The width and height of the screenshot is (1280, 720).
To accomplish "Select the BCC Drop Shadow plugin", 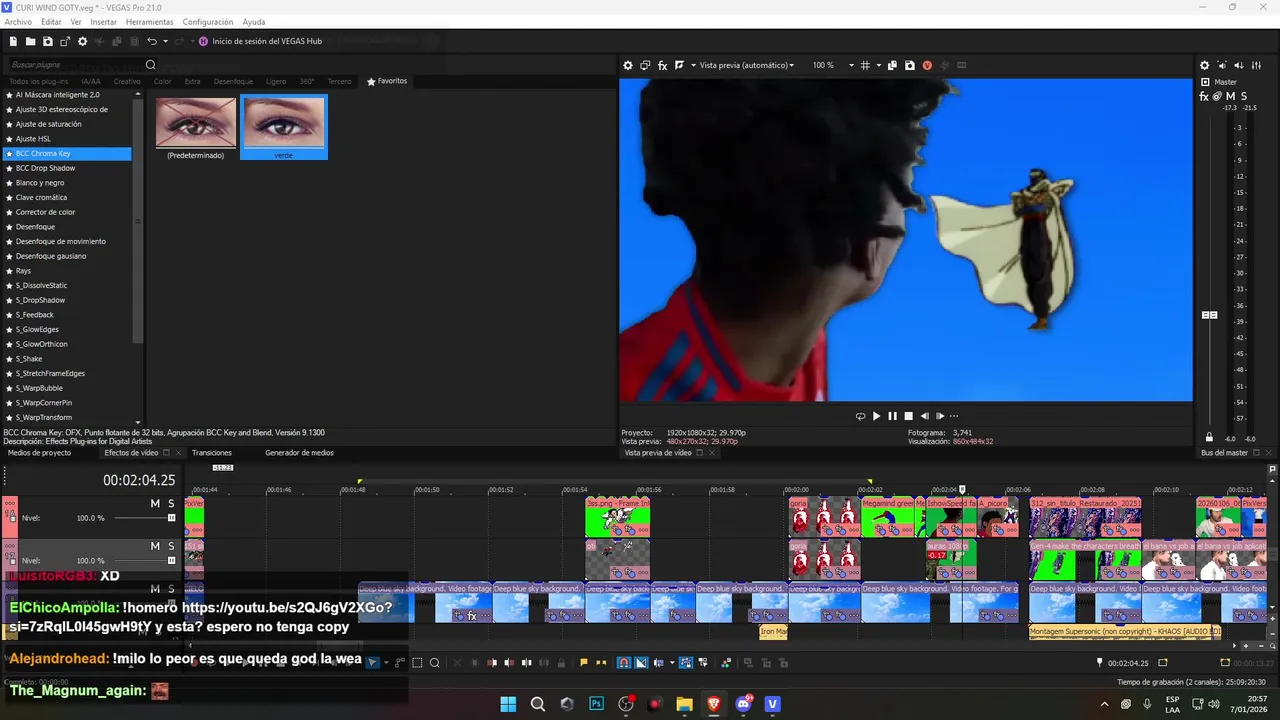I will pos(67,168).
